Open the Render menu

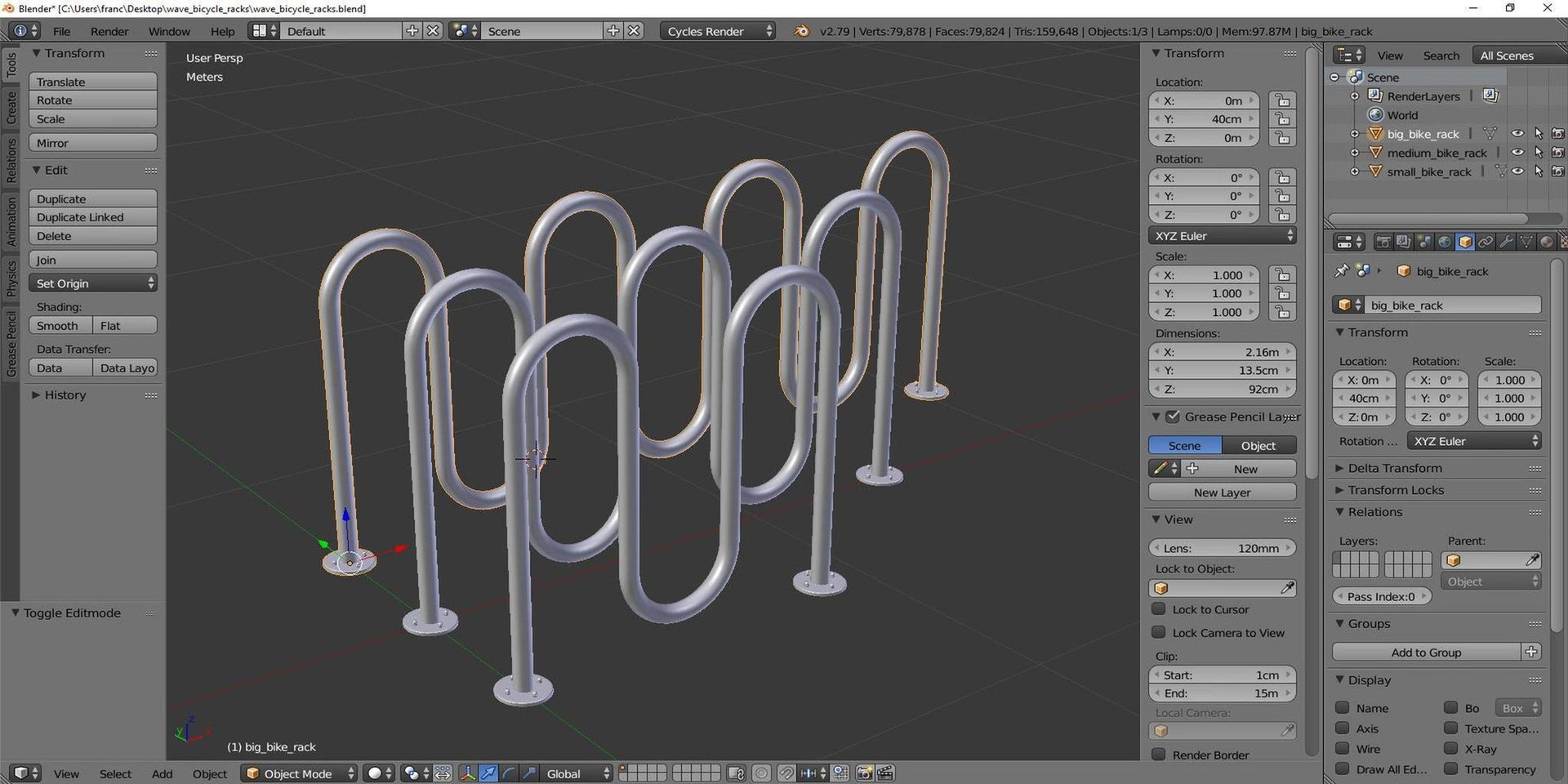[x=109, y=31]
